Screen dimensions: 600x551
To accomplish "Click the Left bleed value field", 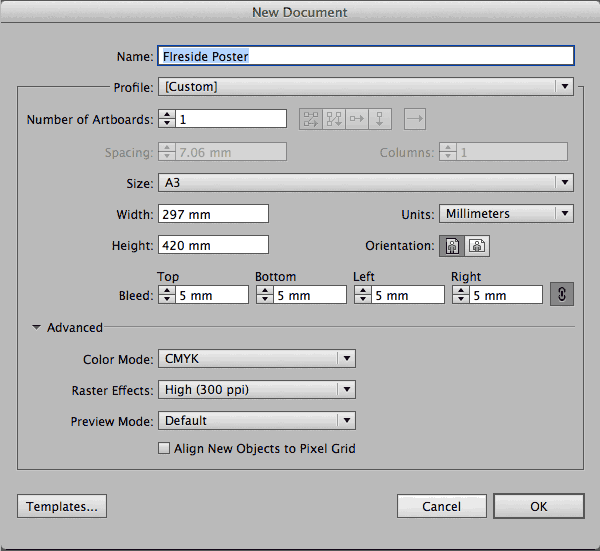I will coord(408,295).
